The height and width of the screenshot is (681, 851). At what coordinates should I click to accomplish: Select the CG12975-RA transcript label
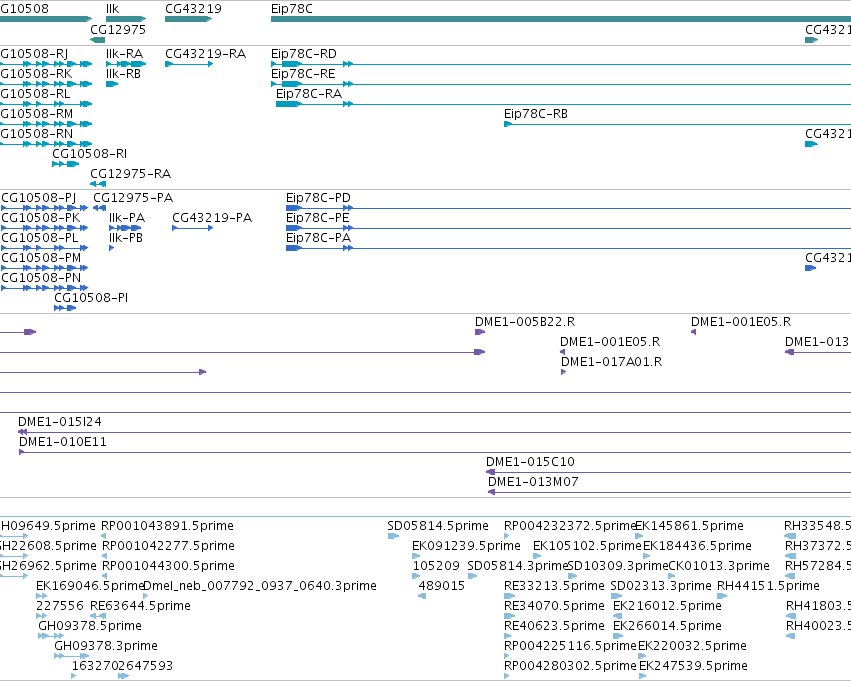[x=130, y=174]
